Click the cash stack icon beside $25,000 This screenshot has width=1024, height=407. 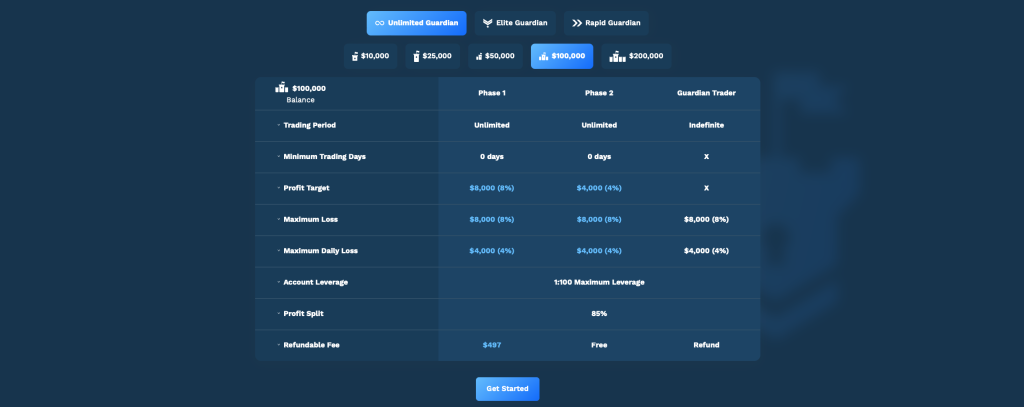(417, 56)
